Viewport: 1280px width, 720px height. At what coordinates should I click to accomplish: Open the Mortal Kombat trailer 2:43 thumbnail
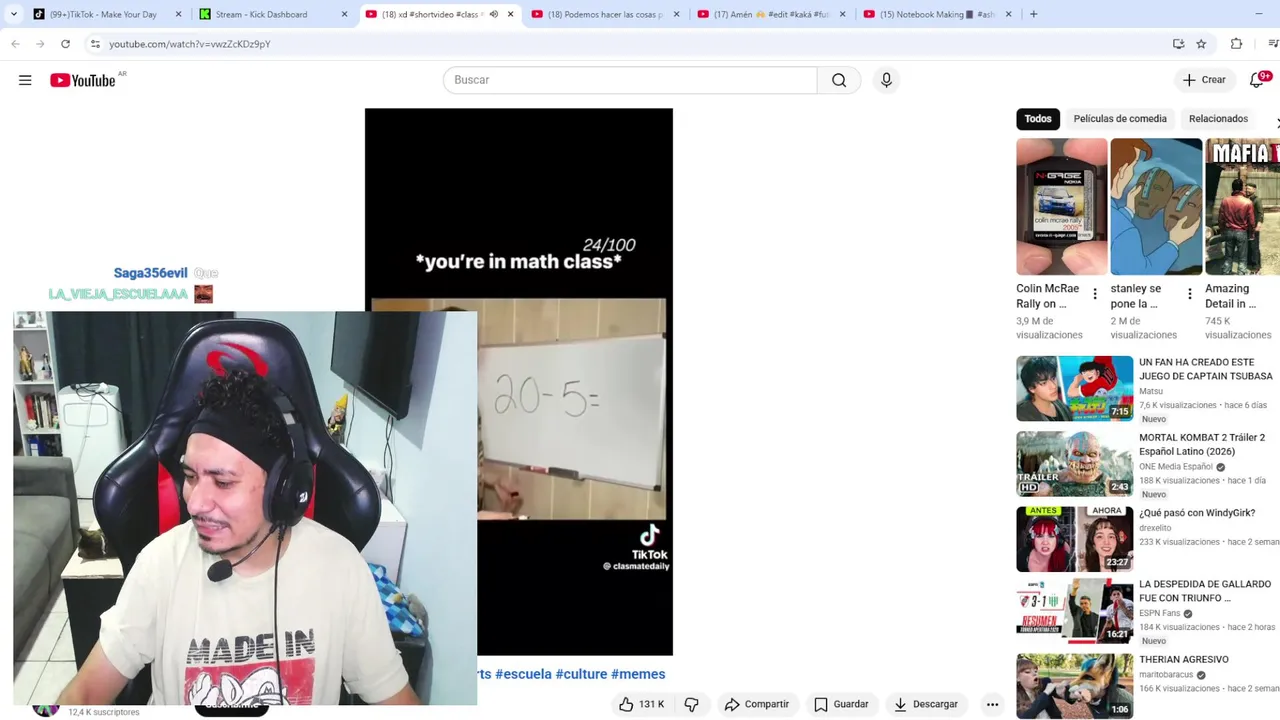click(1075, 464)
